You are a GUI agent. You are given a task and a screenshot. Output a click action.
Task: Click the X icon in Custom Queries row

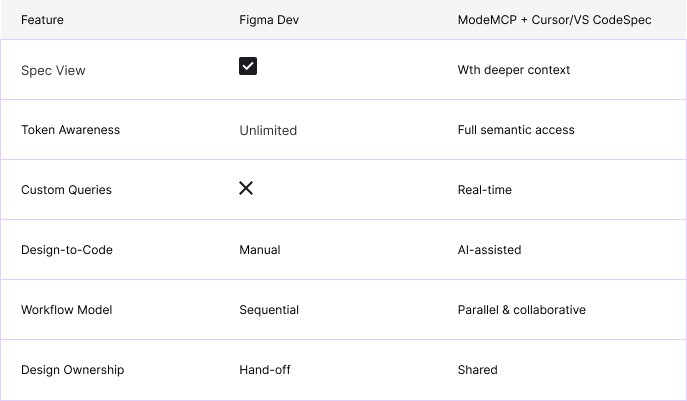tap(246, 188)
